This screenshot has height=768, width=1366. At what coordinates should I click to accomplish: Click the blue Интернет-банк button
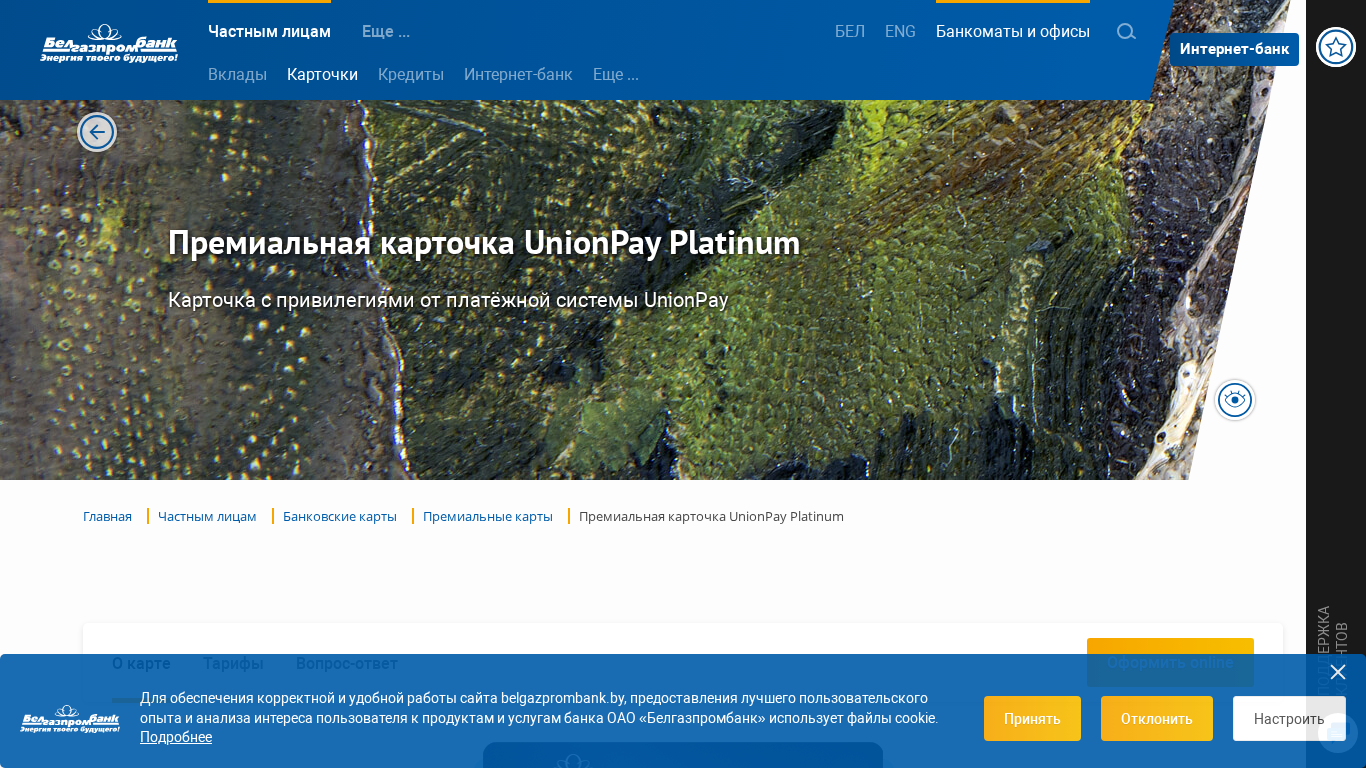tap(1234, 49)
